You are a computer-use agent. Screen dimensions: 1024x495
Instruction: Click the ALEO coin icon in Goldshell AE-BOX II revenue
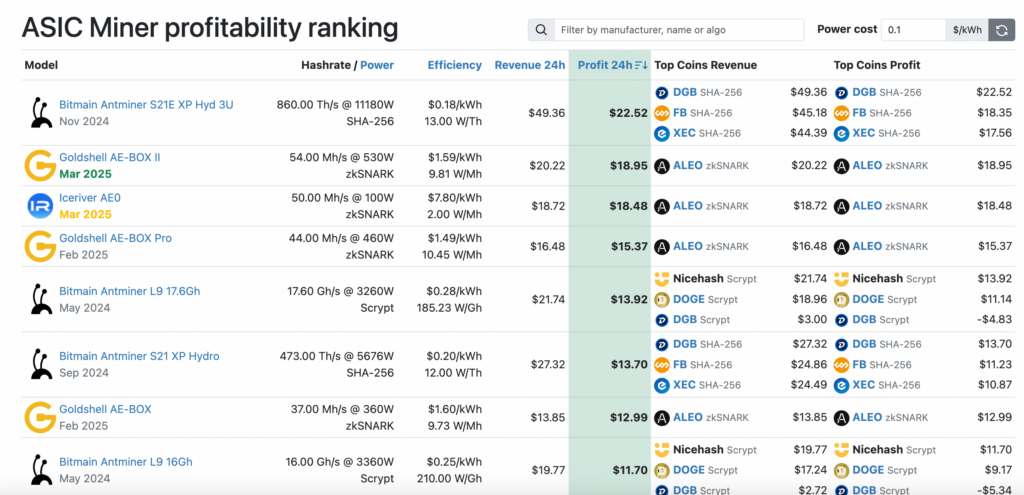pyautogui.click(x=662, y=166)
